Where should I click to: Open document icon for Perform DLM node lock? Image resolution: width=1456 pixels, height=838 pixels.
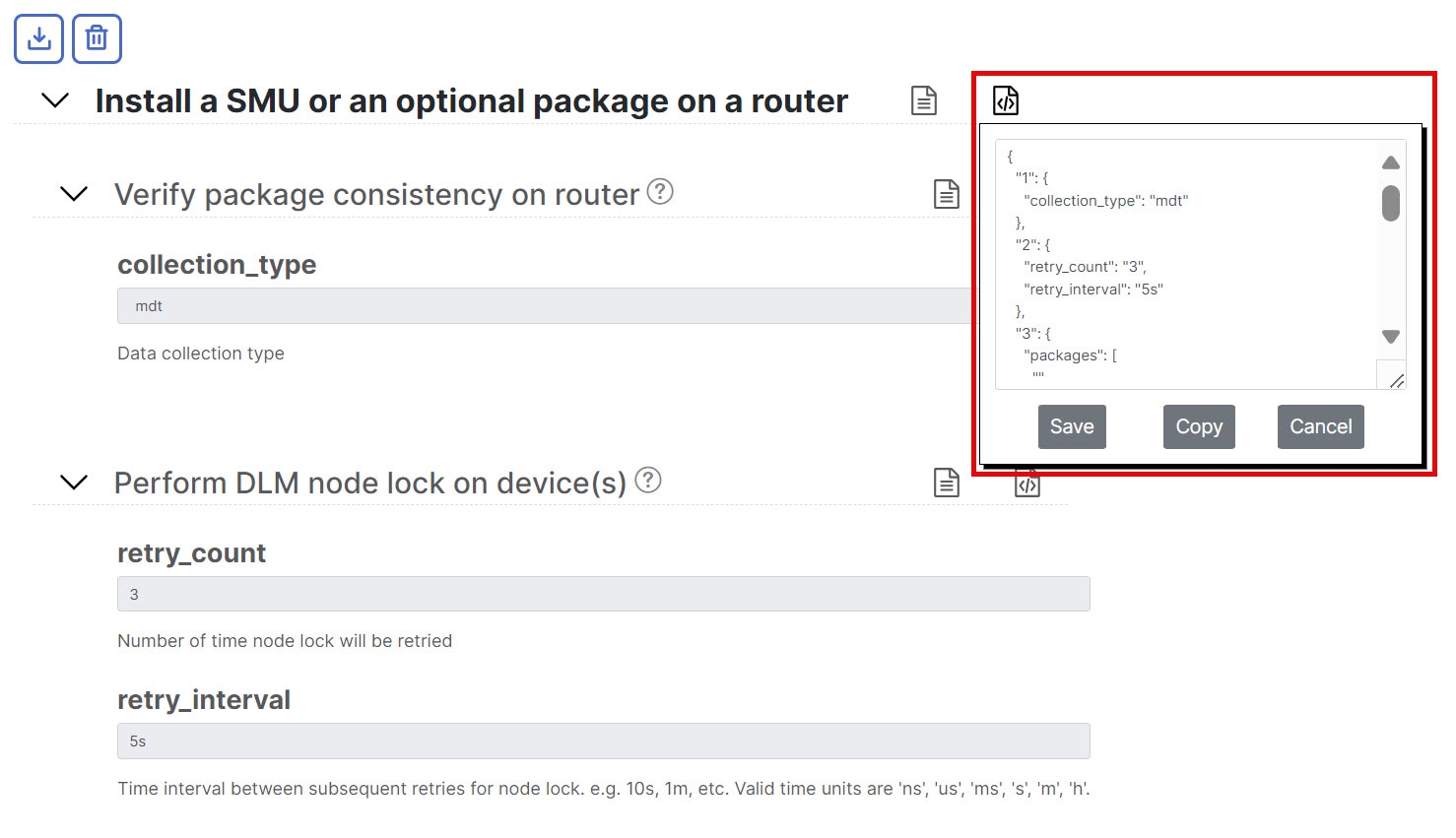pyautogui.click(x=947, y=483)
